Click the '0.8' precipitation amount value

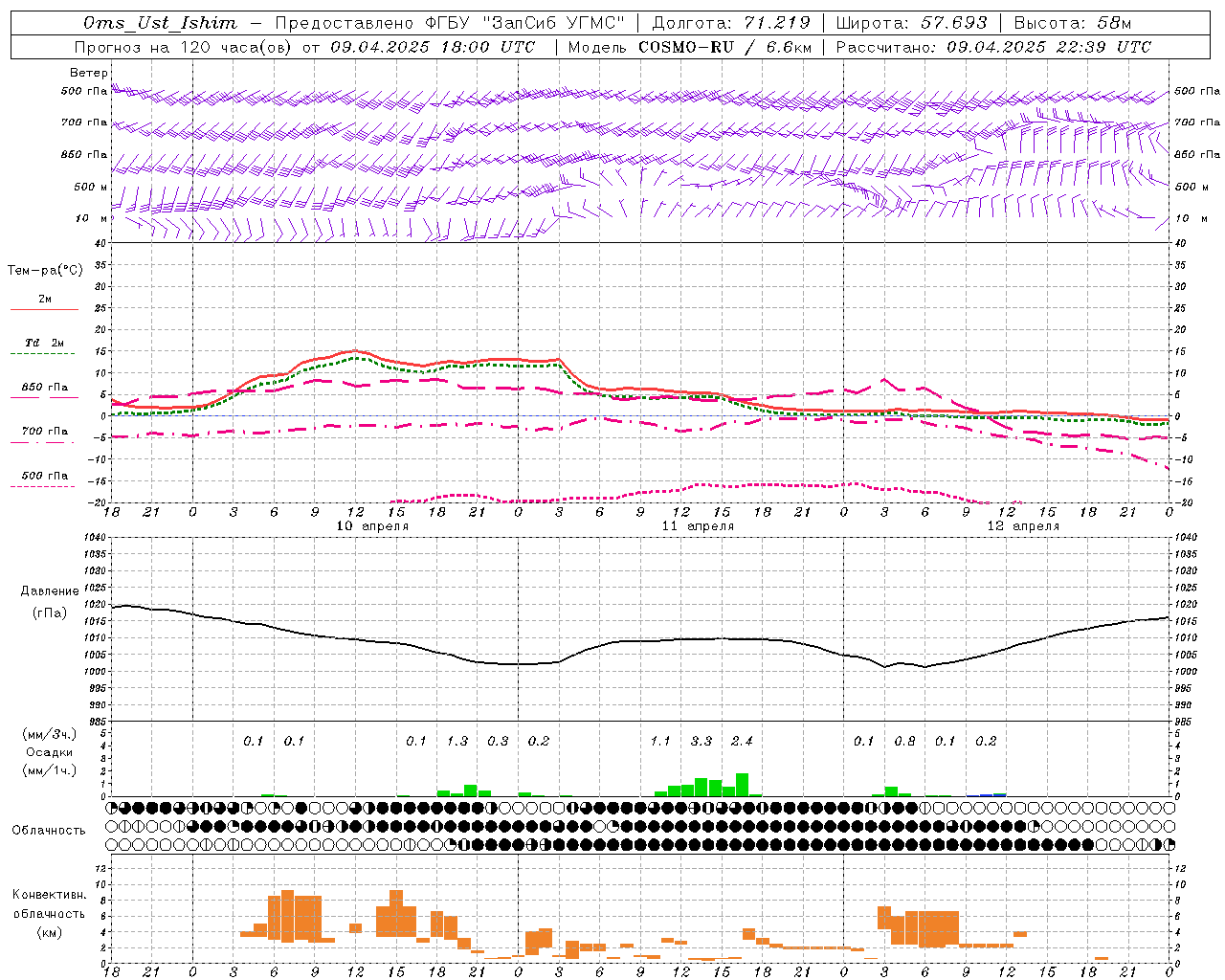pyautogui.click(x=904, y=741)
